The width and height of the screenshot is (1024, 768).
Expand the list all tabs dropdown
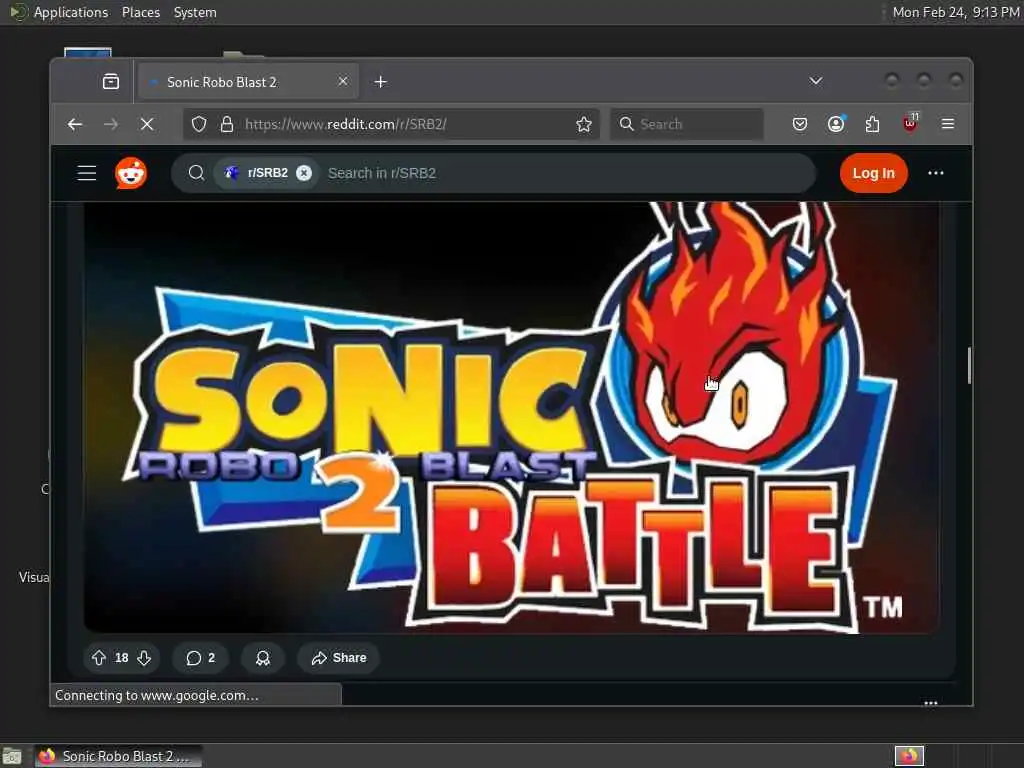point(816,81)
